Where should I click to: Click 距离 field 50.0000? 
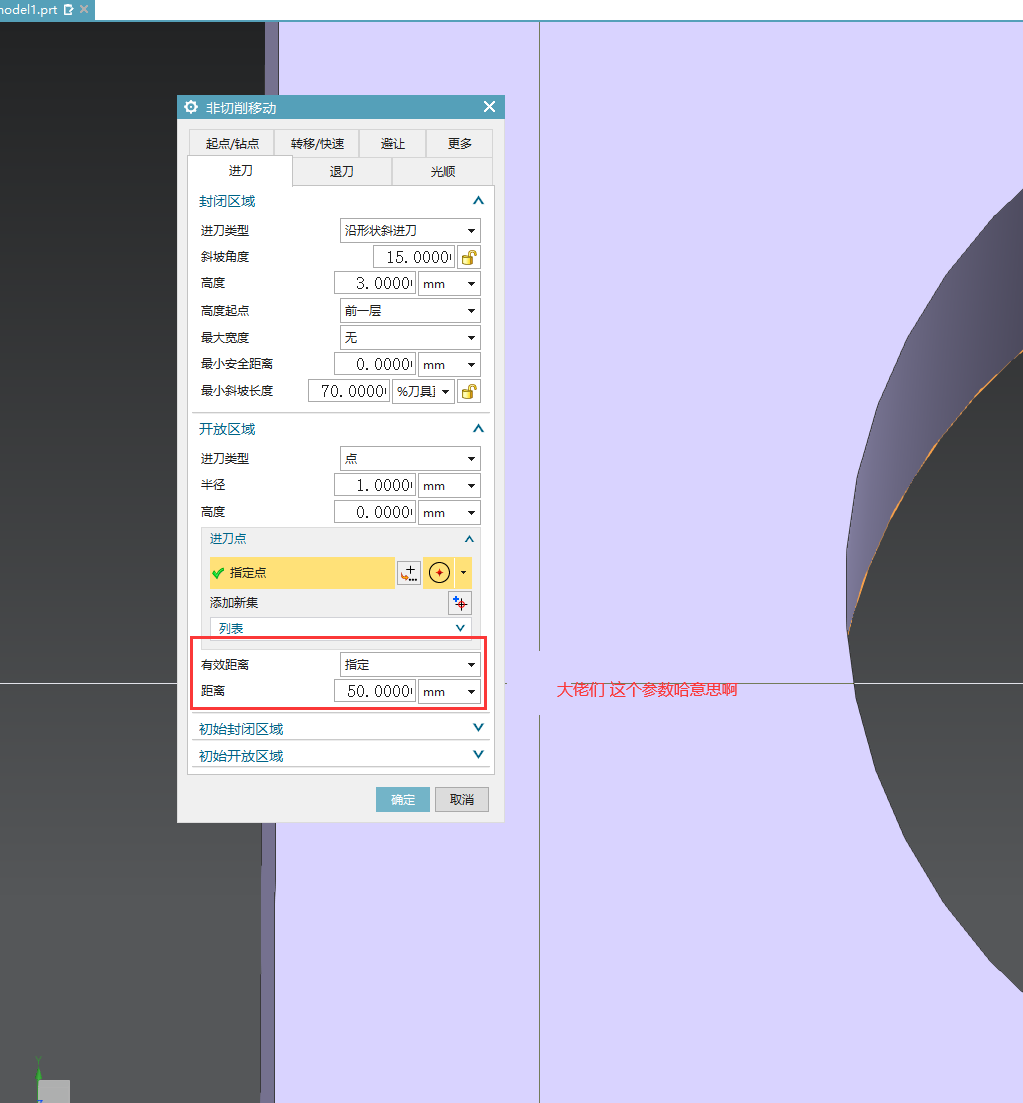pyautogui.click(x=375, y=691)
